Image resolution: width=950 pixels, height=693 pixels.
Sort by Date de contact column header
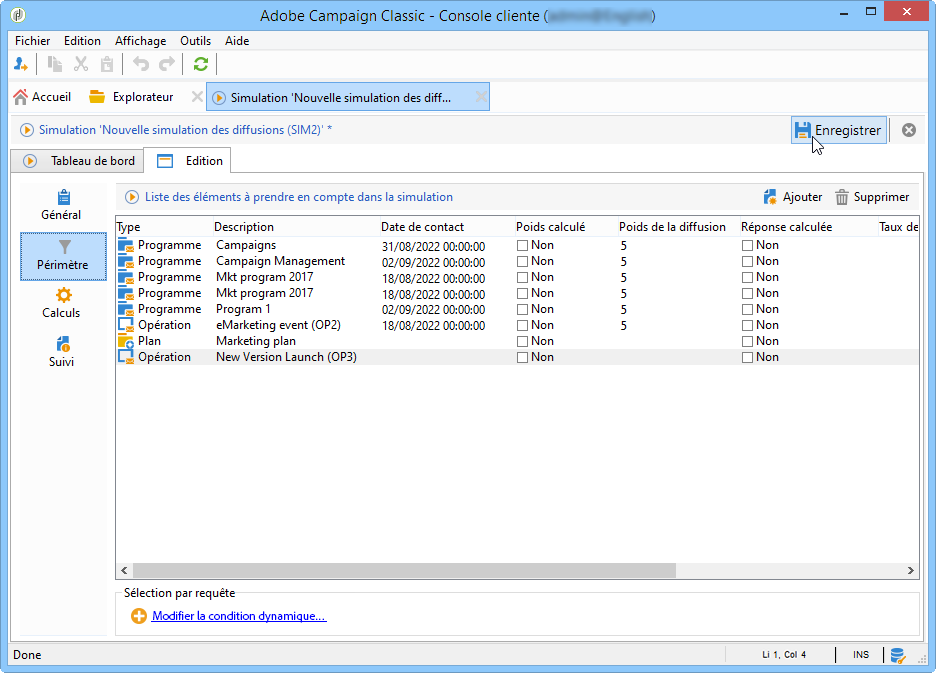pyautogui.click(x=447, y=227)
